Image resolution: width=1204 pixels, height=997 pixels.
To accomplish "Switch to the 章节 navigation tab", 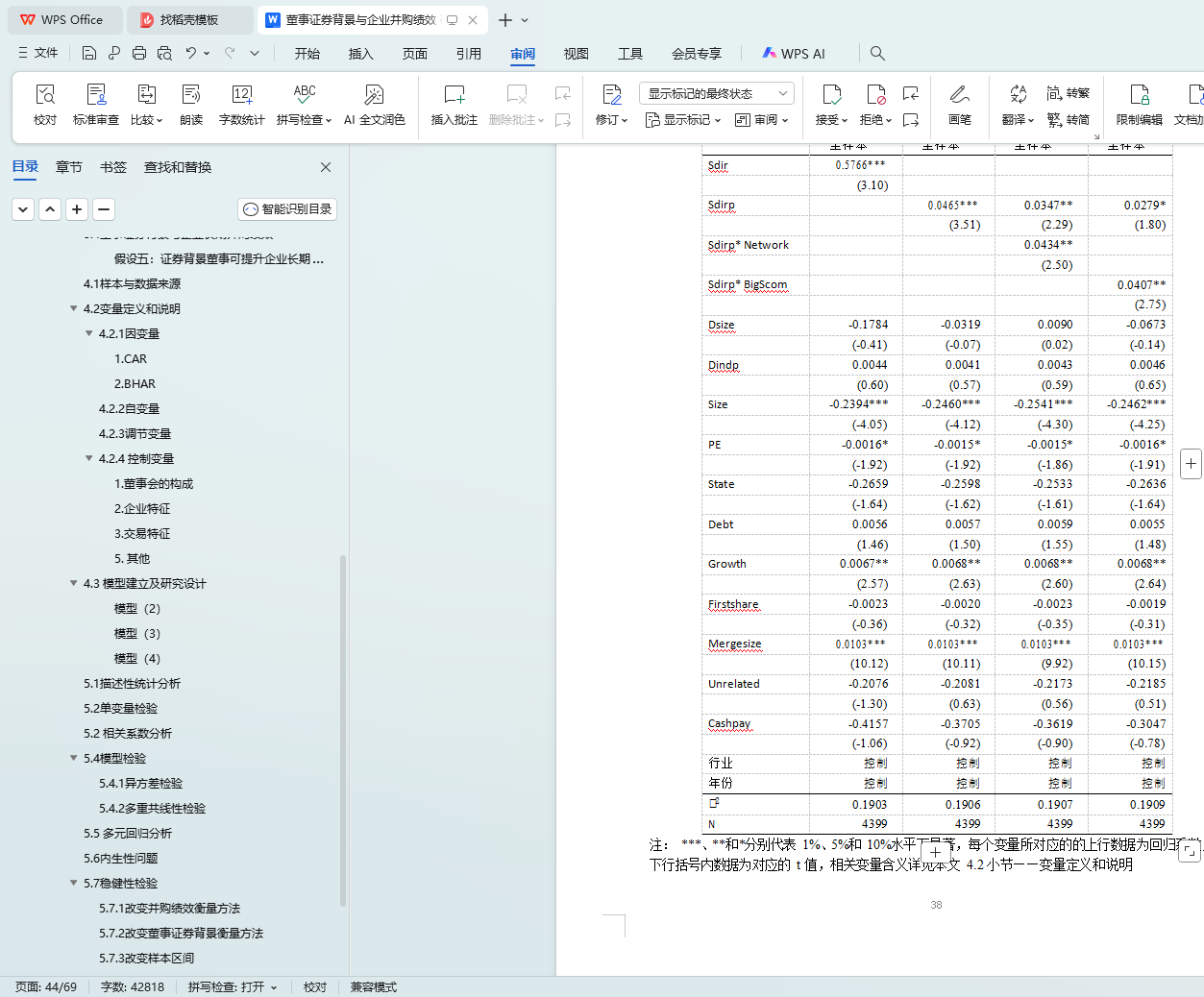I will pyautogui.click(x=69, y=167).
